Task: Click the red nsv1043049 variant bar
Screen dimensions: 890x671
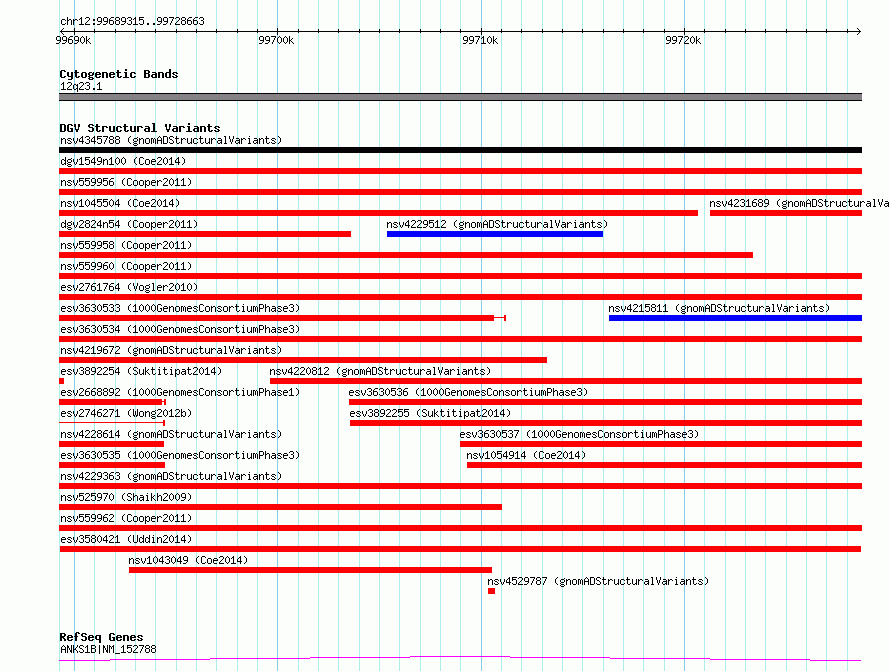Action: 310,570
